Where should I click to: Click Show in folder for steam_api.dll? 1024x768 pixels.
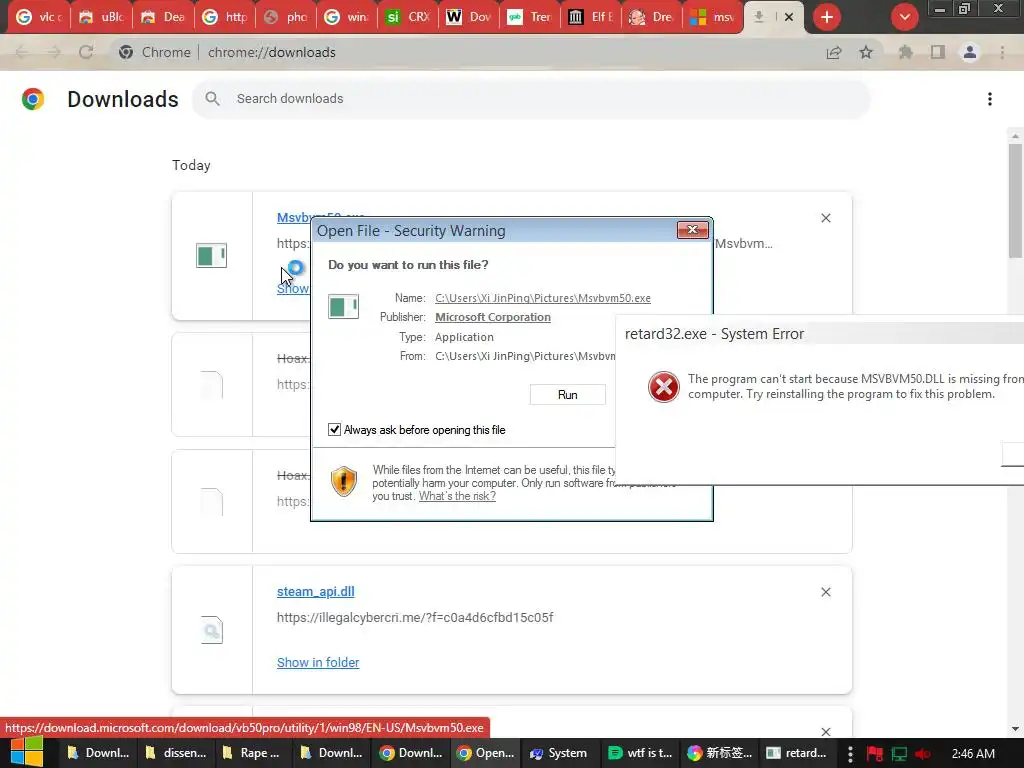click(318, 662)
